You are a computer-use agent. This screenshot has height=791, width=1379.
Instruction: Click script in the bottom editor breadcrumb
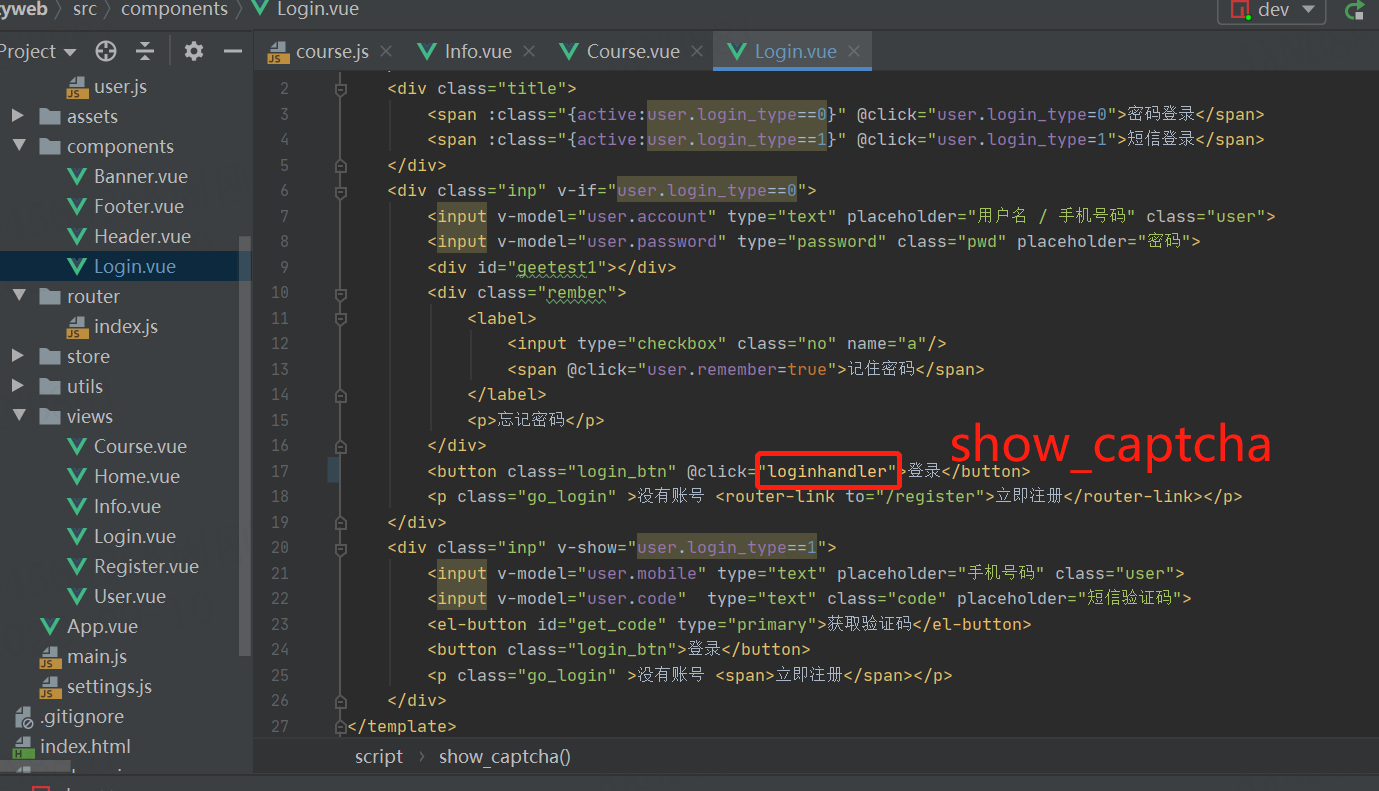click(x=379, y=757)
